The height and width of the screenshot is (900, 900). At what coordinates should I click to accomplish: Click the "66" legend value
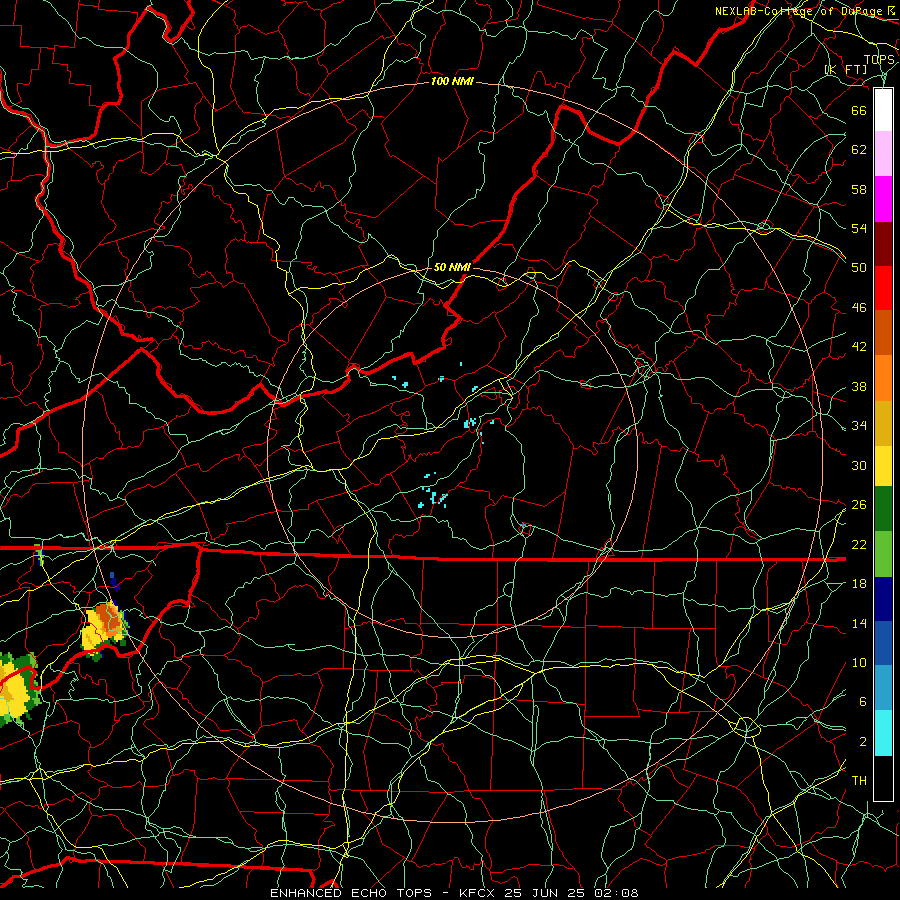click(859, 110)
